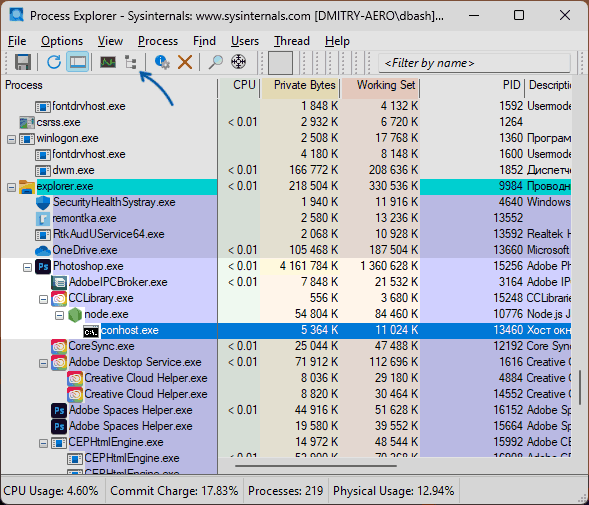Viewport: 589px width, 505px height.
Task: Sort by the PID column header
Action: click(x=472, y=85)
